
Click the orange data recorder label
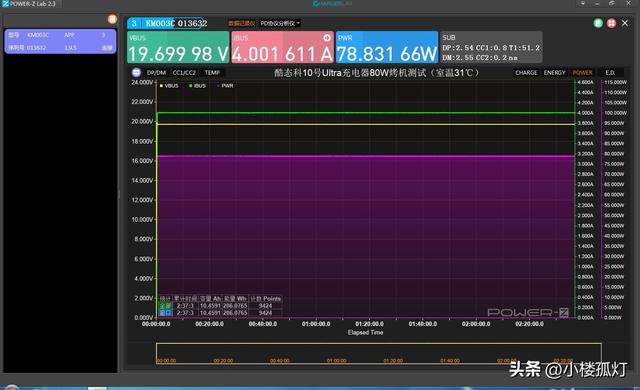pos(242,23)
